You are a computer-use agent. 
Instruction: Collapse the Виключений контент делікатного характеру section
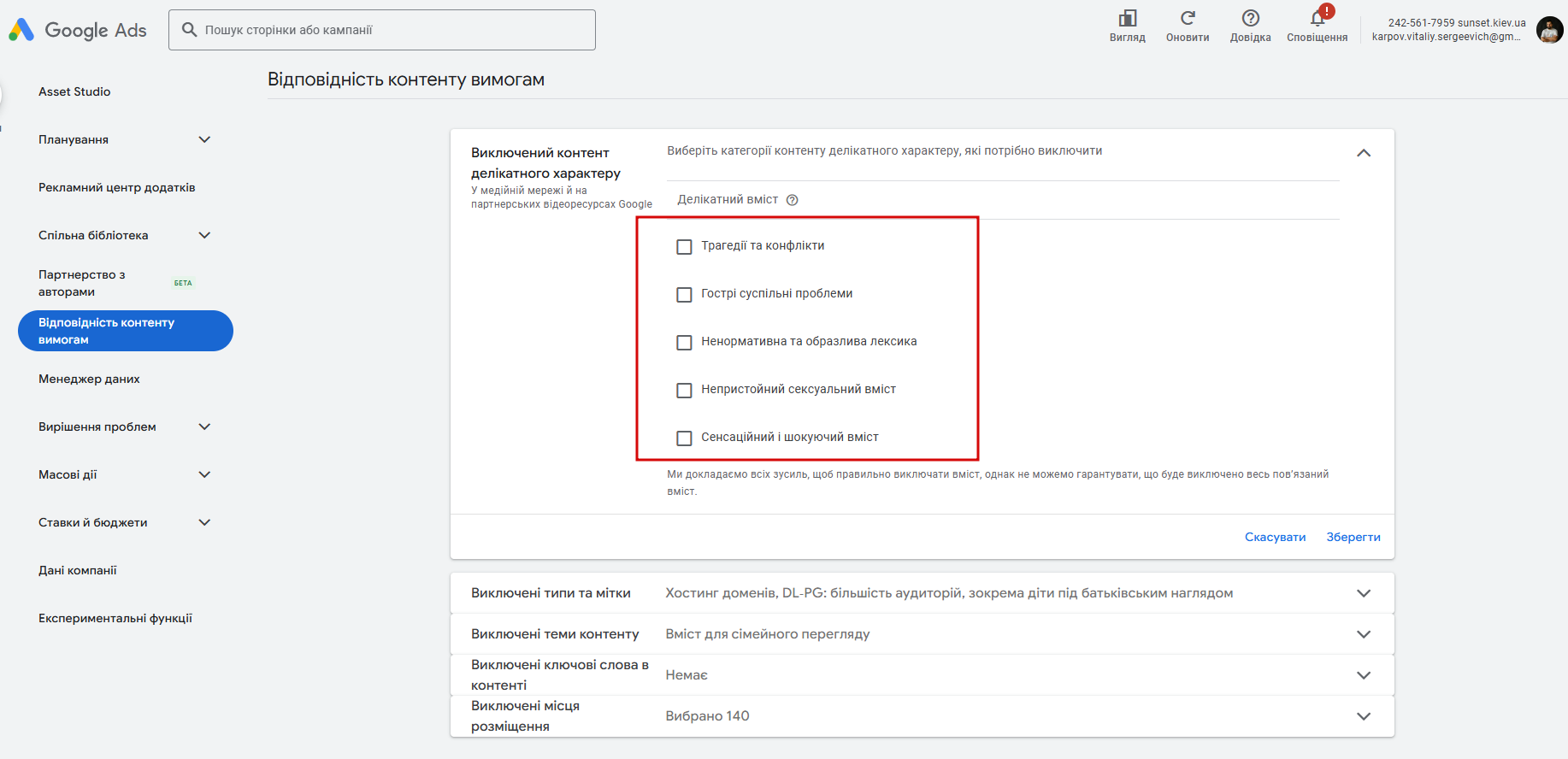1364,153
